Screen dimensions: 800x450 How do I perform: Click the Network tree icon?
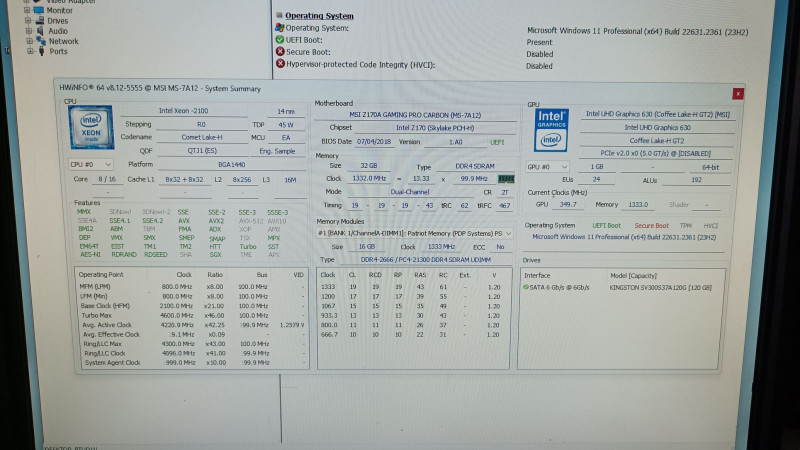click(41, 41)
